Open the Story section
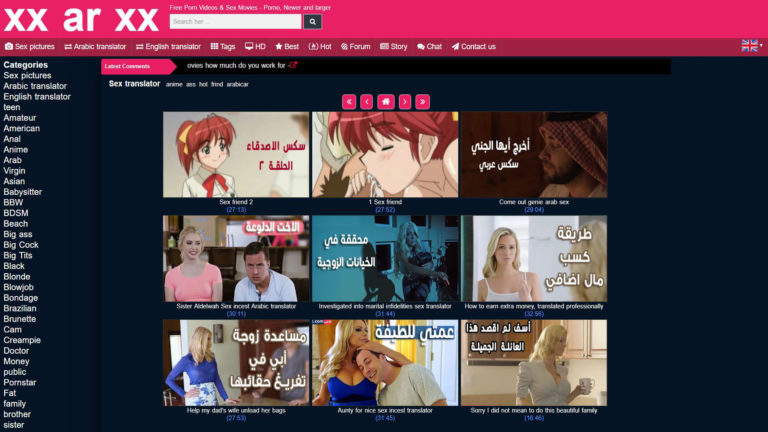Screen dimensions: 768x432 tap(393, 46)
